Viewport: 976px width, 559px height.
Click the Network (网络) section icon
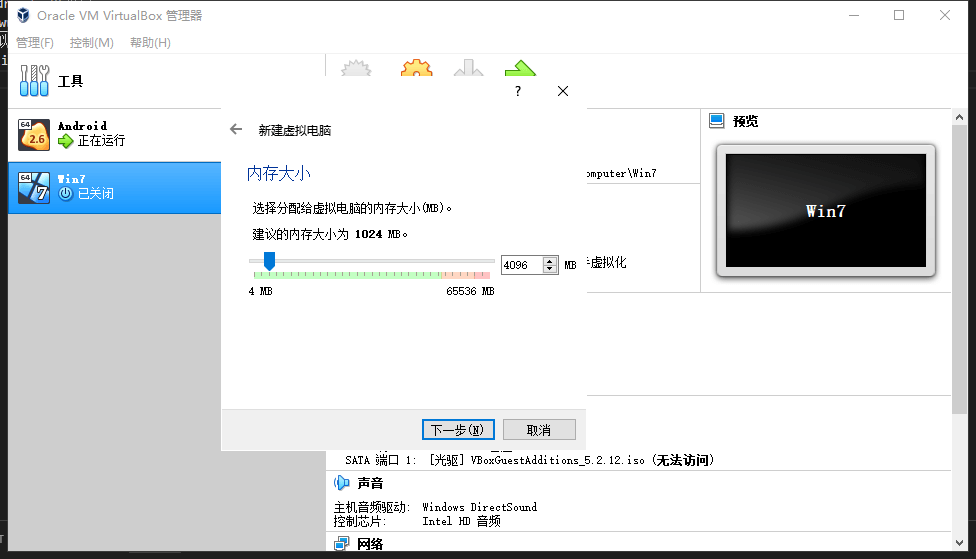click(x=341, y=544)
